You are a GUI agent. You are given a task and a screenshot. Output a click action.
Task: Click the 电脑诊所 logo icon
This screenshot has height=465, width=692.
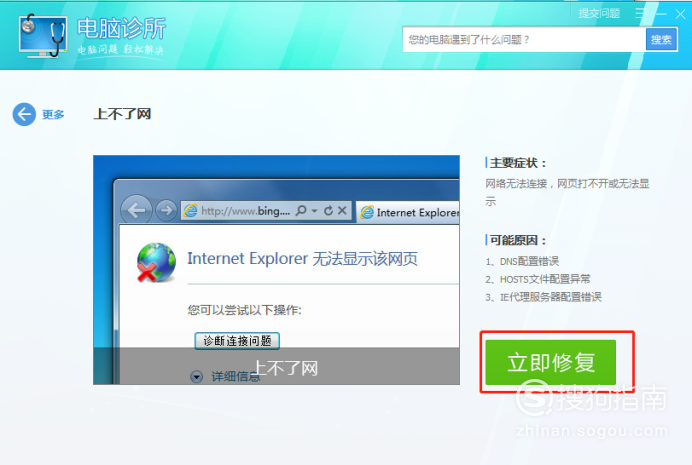pyautogui.click(x=43, y=36)
